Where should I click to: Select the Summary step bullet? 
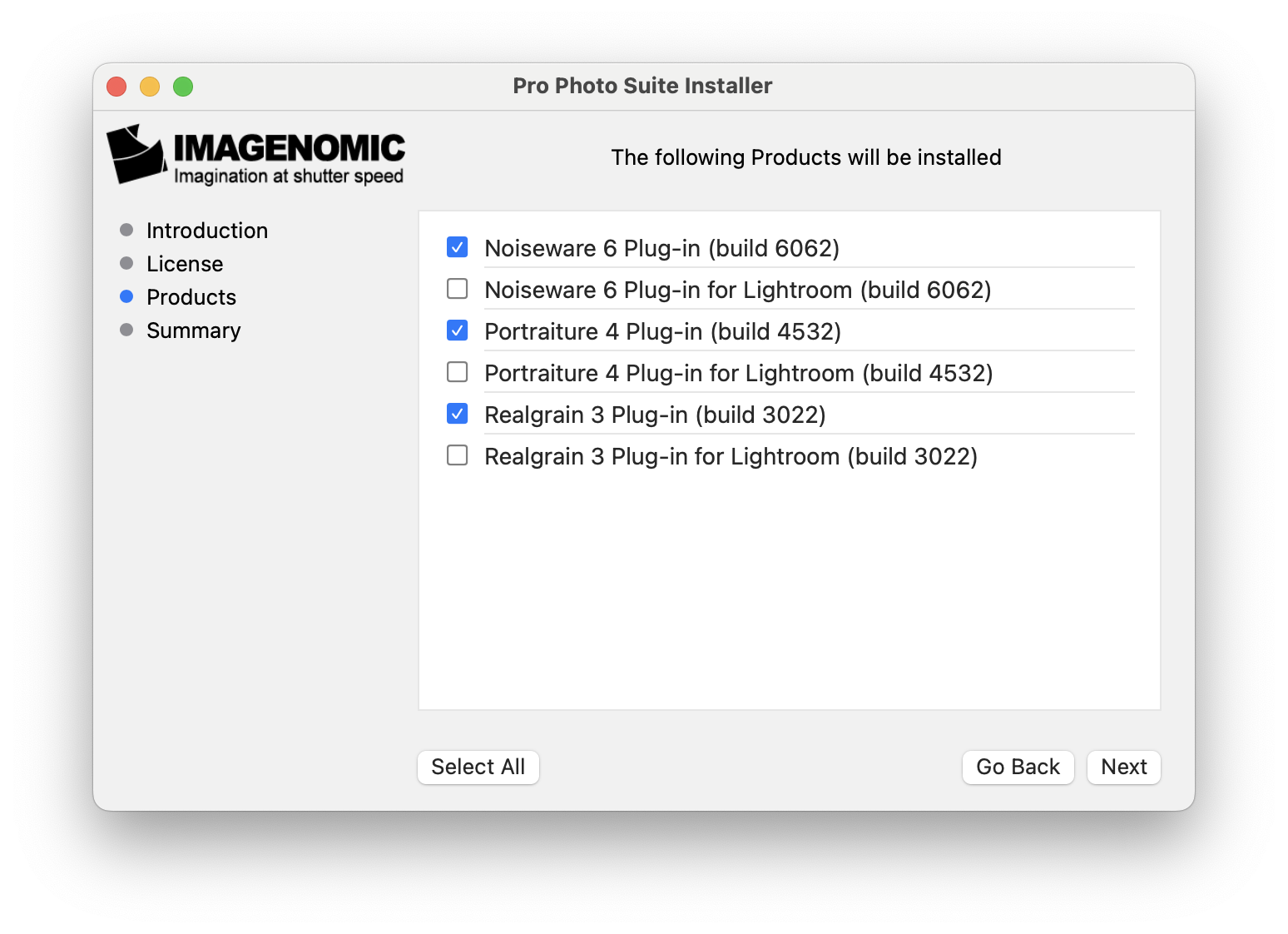126,330
